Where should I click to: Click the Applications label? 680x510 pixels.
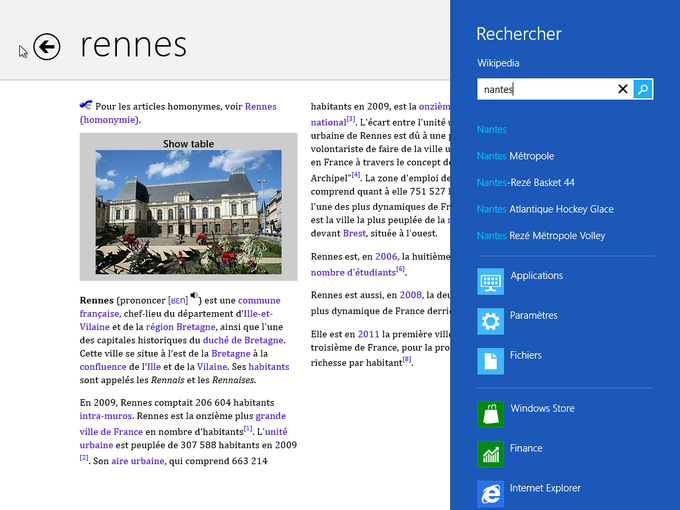click(x=536, y=275)
